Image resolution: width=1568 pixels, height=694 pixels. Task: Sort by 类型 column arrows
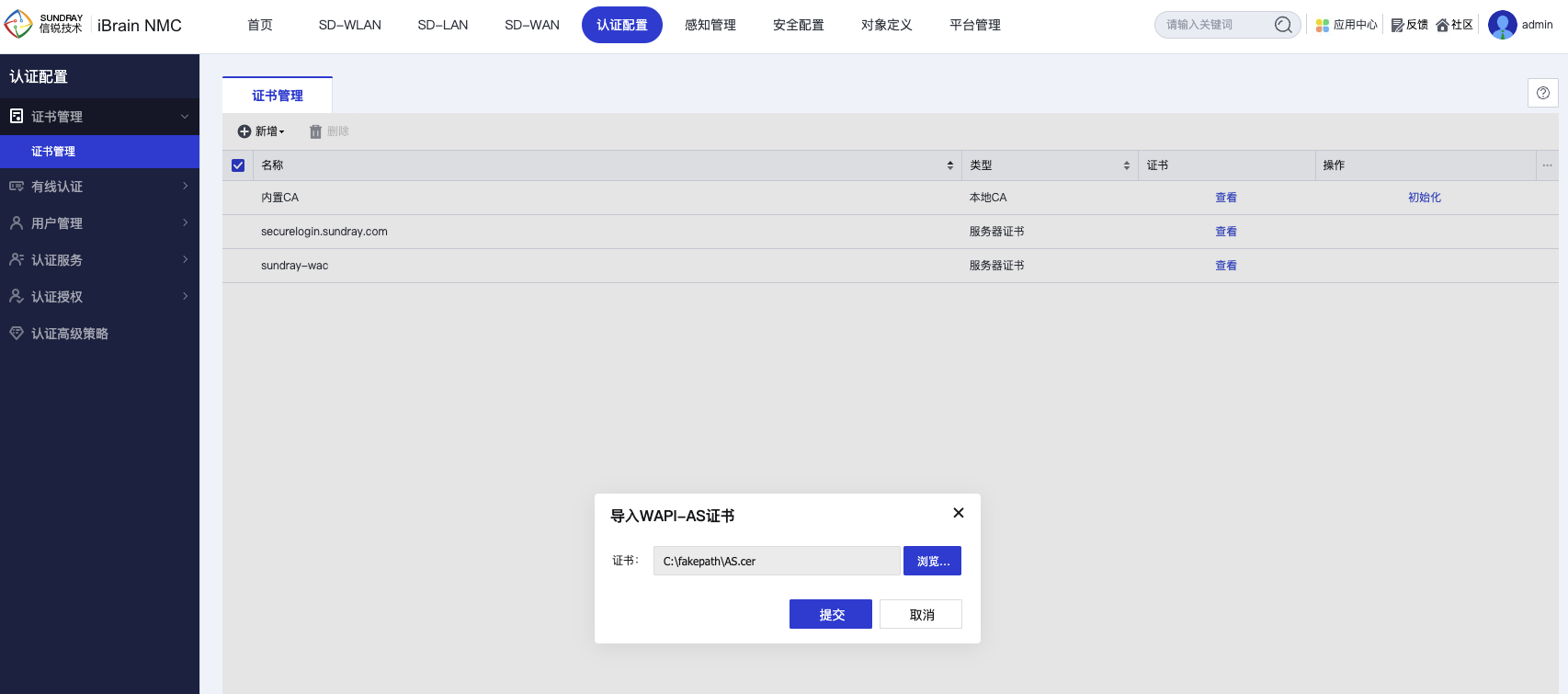1127,165
